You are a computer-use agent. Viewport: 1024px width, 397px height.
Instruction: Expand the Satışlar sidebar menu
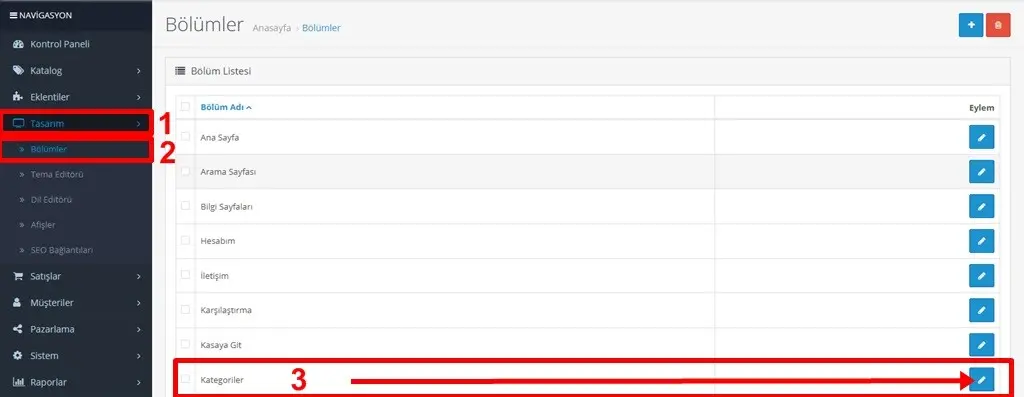click(x=76, y=276)
